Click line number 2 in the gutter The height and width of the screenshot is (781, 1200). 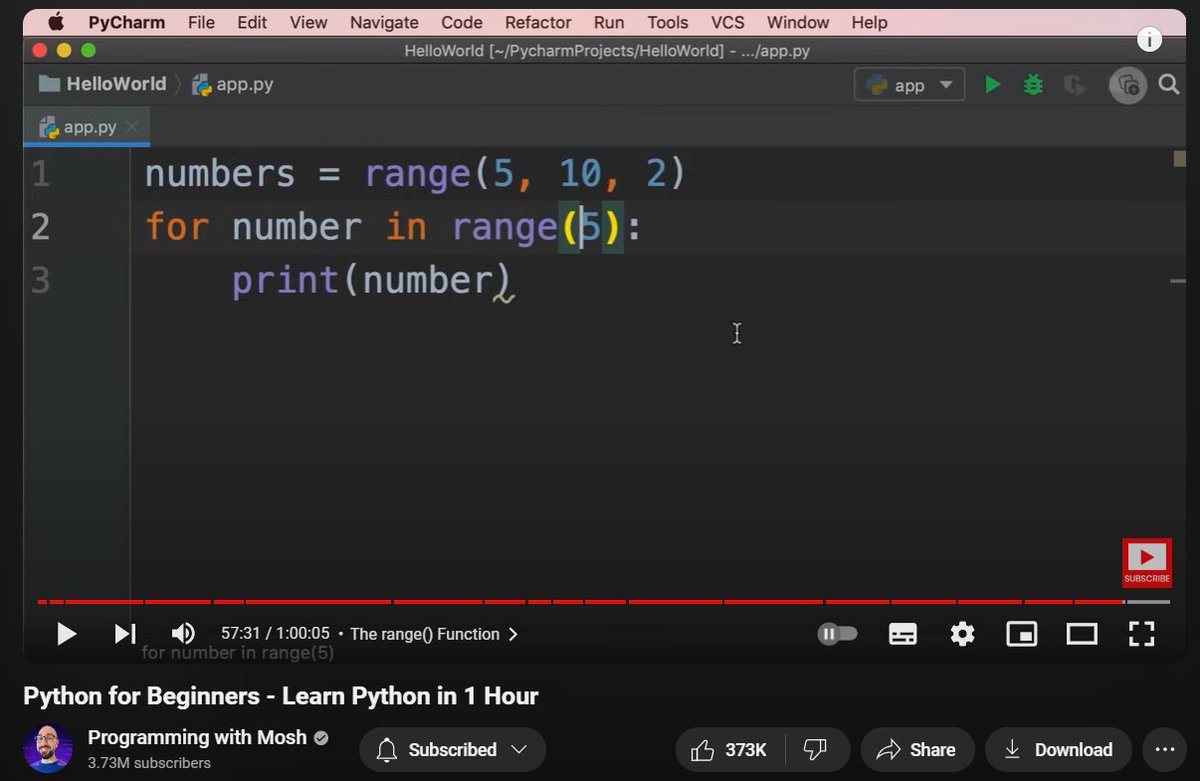coord(40,227)
